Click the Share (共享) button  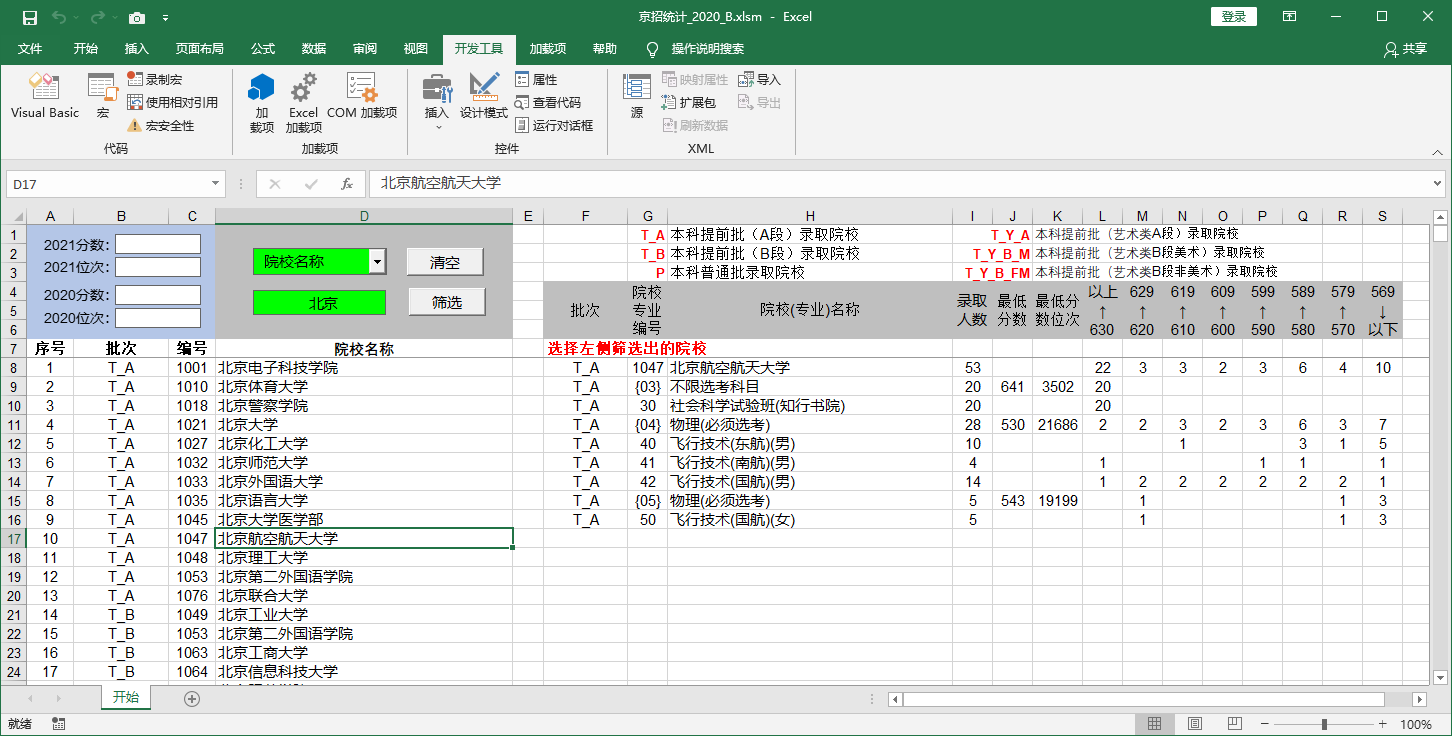pyautogui.click(x=1405, y=48)
